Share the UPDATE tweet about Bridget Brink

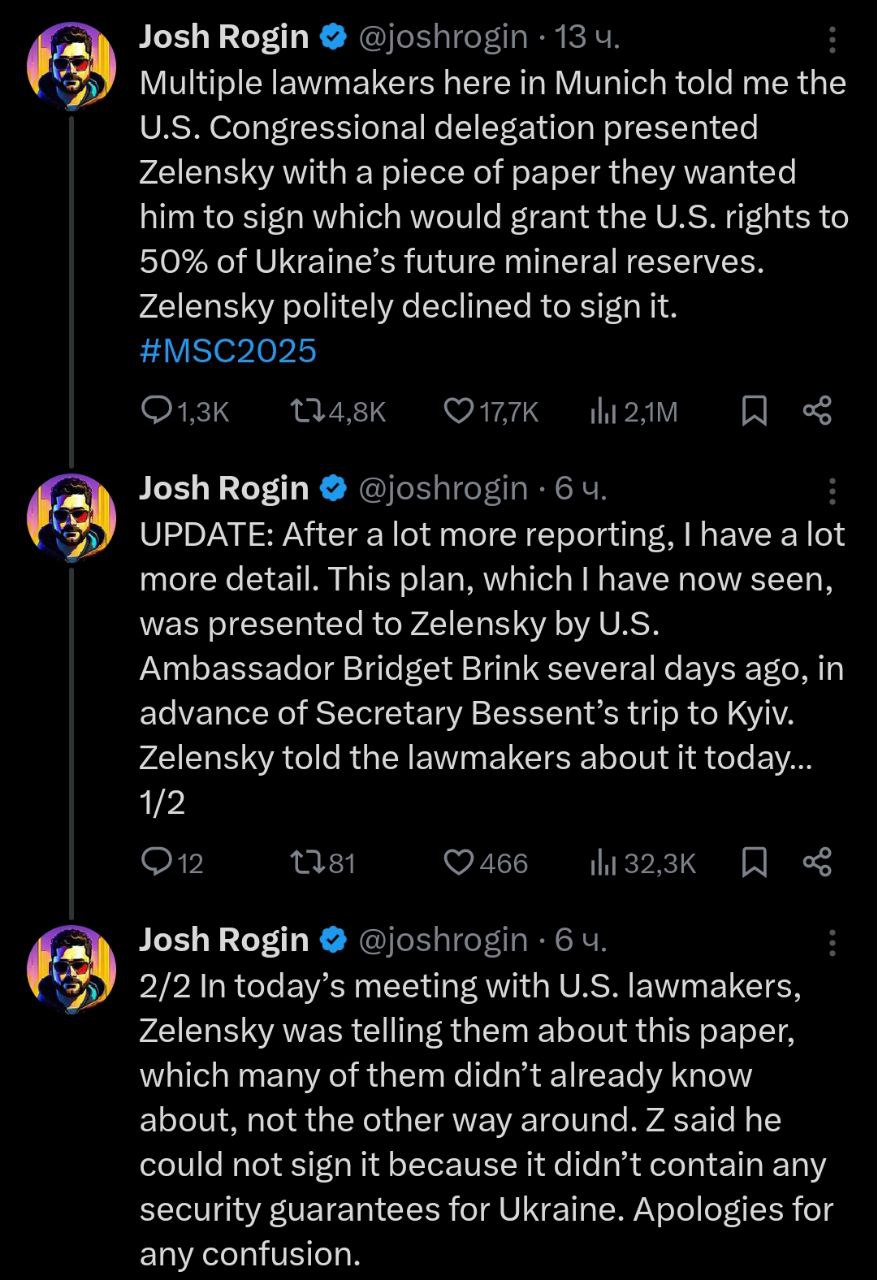pyautogui.click(x=817, y=862)
